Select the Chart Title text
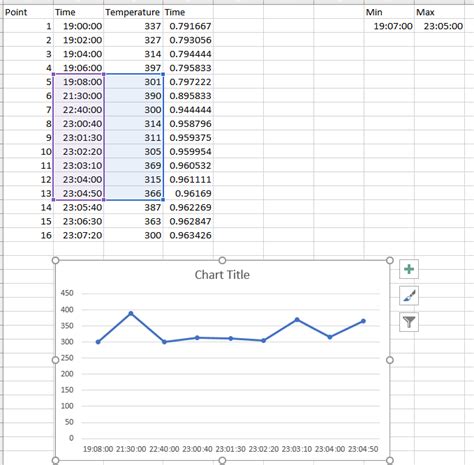The width and height of the screenshot is (474, 465). [x=222, y=275]
